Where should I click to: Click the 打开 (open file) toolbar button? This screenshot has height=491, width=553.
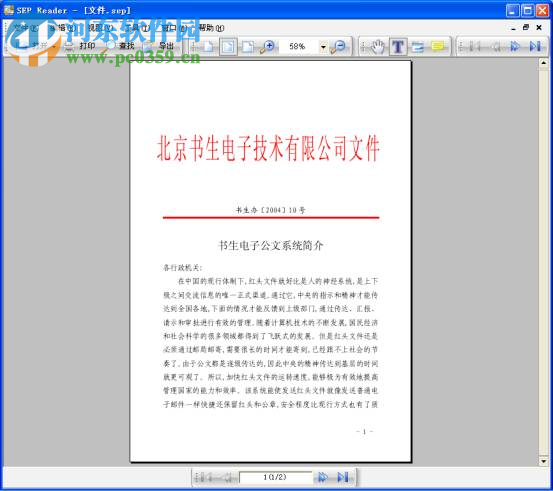click(x=32, y=46)
